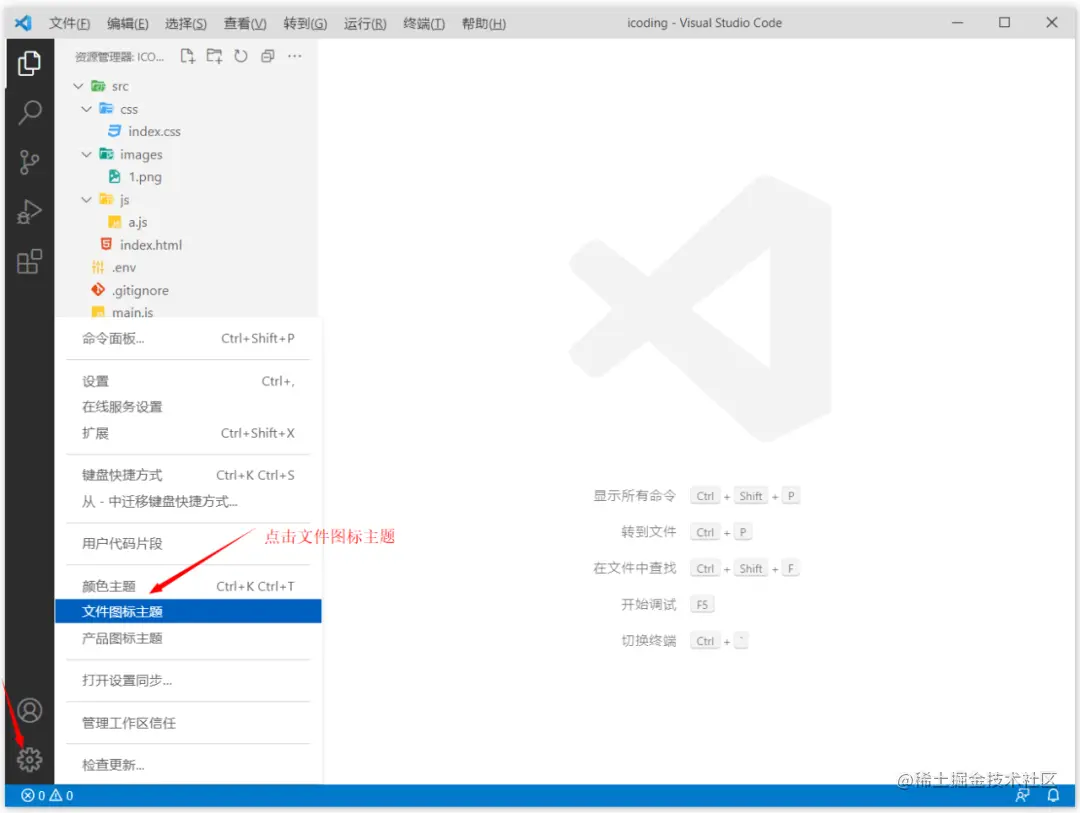Select the images folder name
Screen dimensions: 1080x813
(141, 154)
